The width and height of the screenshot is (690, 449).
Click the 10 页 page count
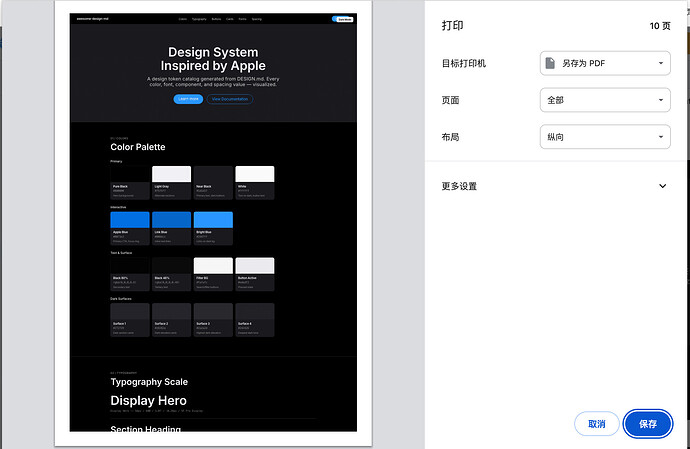pyautogui.click(x=660, y=26)
